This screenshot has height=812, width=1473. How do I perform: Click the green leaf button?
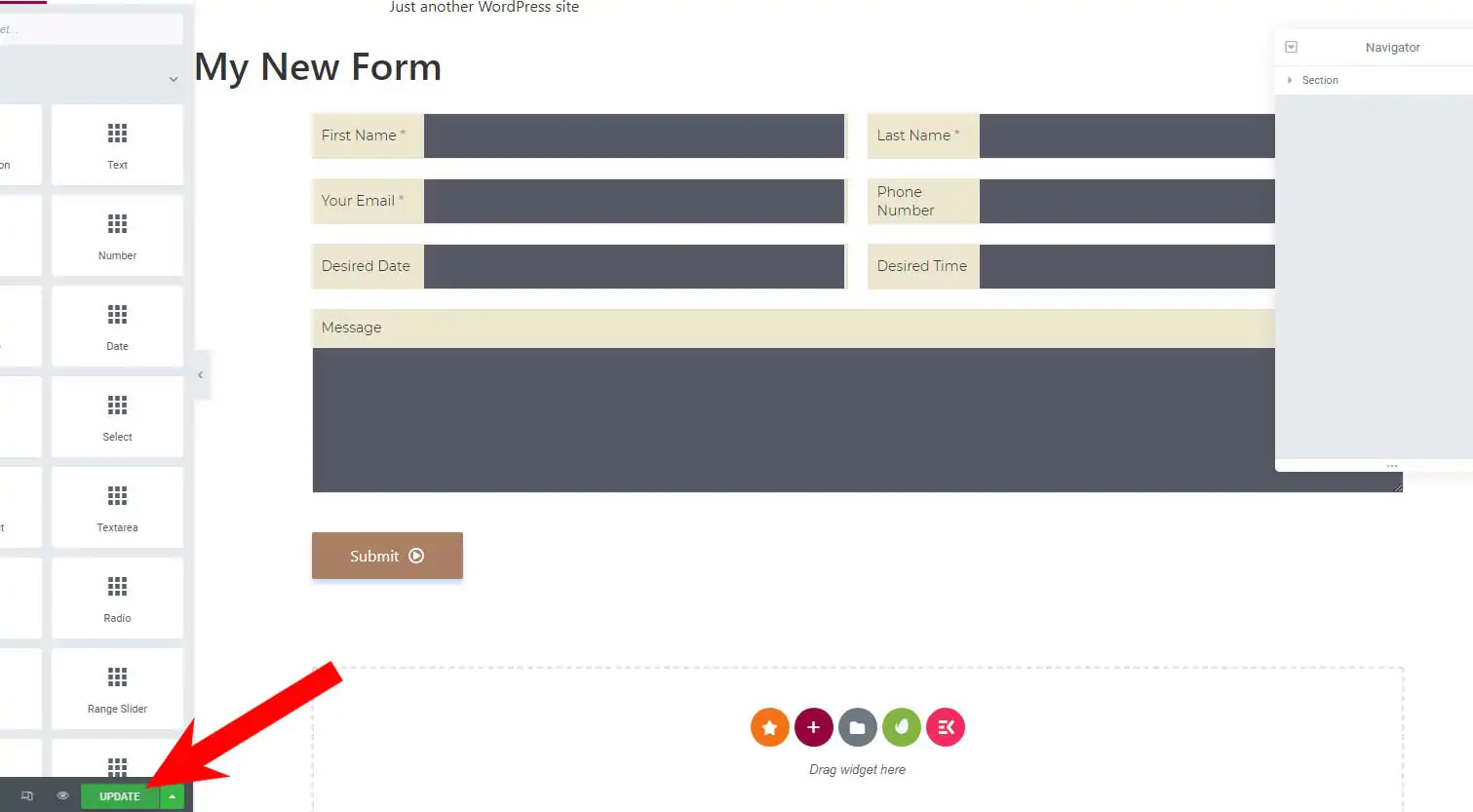[901, 727]
